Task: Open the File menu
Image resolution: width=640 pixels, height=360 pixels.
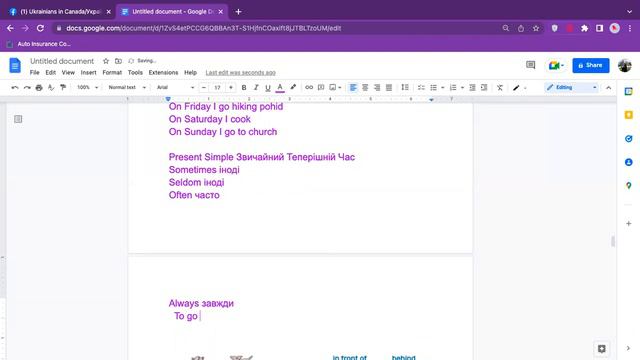Action: coord(35,73)
